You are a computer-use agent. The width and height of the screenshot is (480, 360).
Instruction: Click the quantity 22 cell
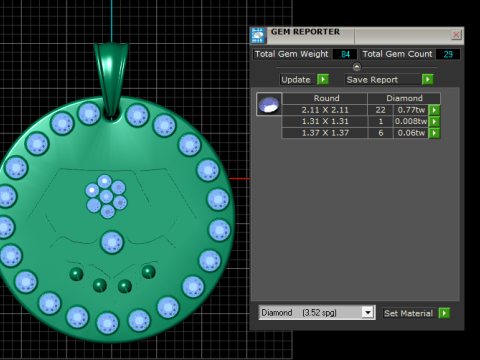tap(380, 110)
